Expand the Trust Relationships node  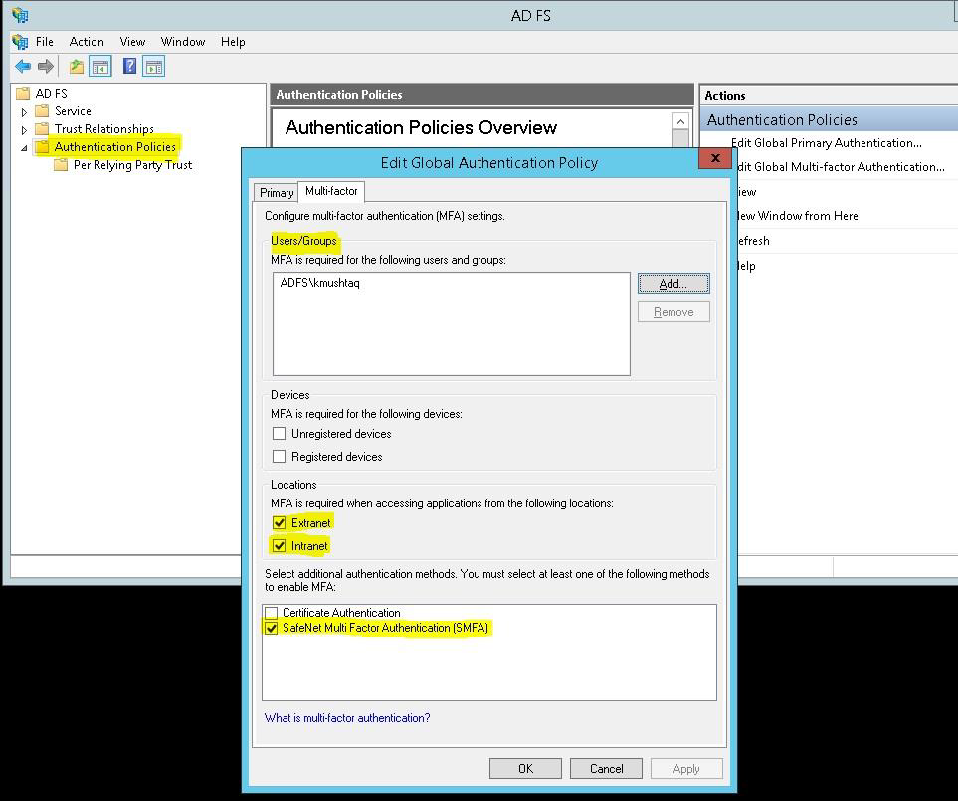25,129
